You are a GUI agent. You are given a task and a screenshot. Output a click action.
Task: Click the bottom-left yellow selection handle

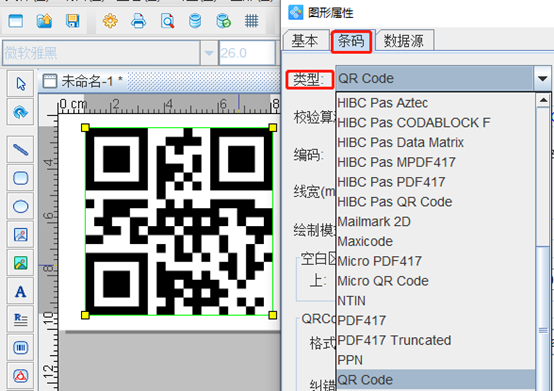click(x=85, y=315)
